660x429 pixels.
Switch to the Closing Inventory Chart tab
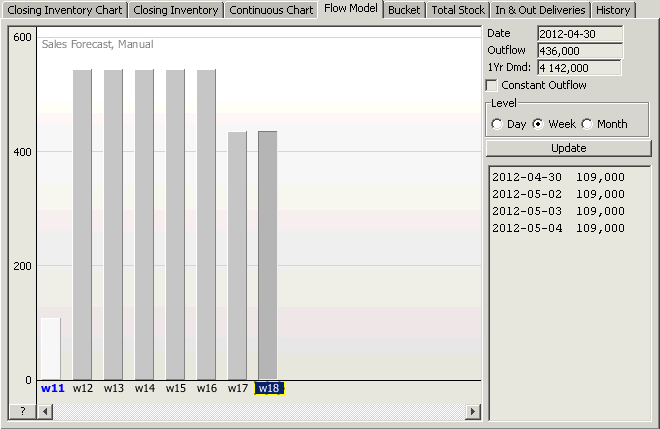point(65,10)
